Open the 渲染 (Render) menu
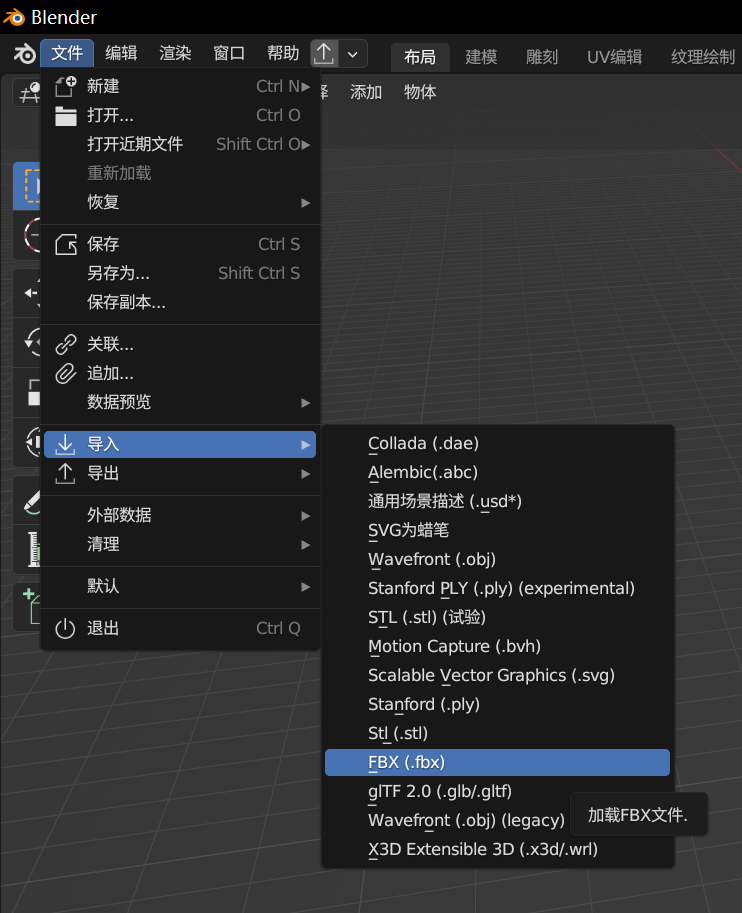The image size is (742, 913). coord(175,54)
